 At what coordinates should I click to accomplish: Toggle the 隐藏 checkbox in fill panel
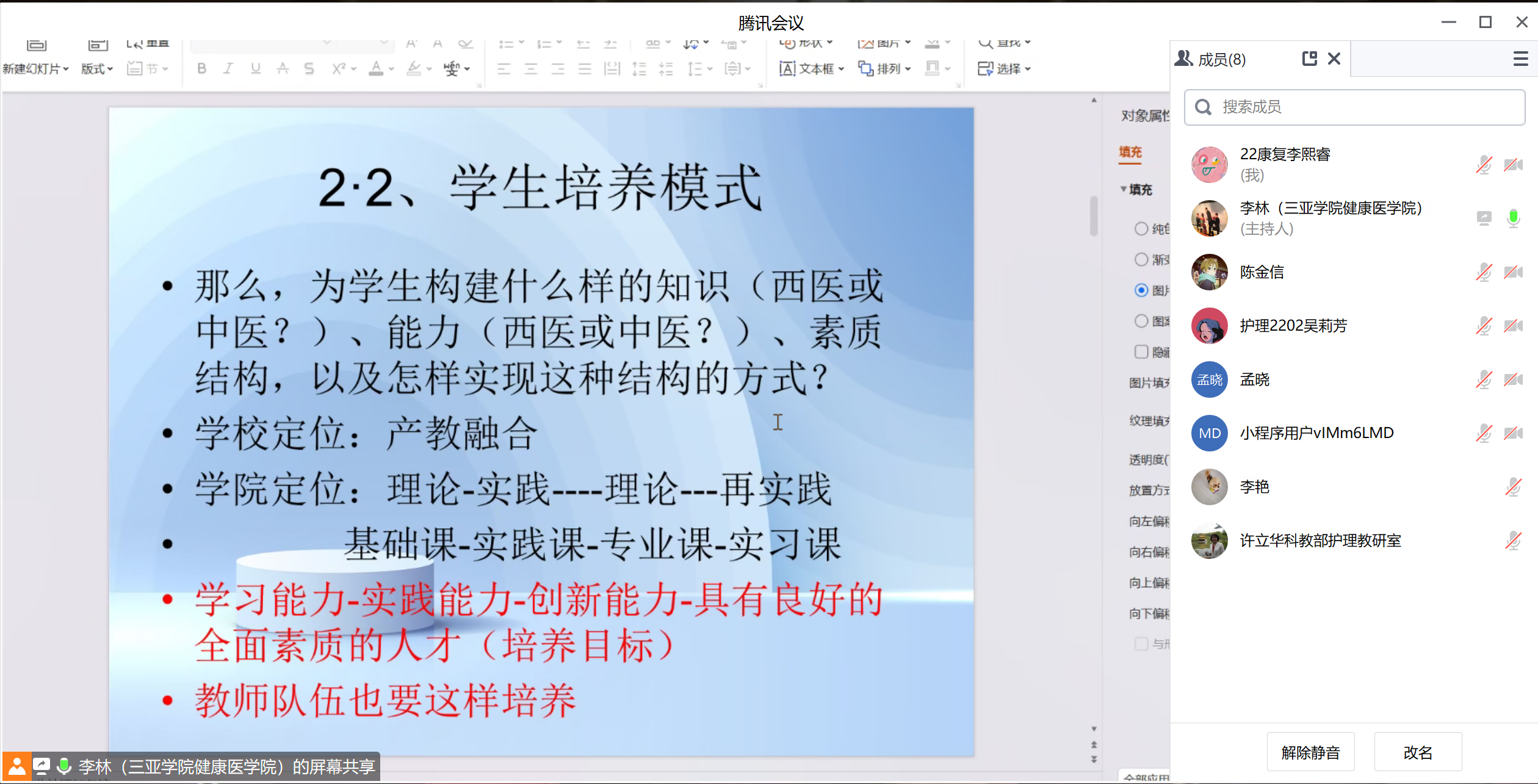(x=1141, y=351)
